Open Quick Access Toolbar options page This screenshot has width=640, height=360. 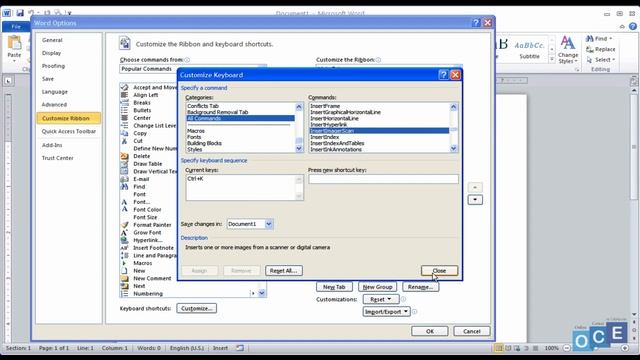pyautogui.click(x=69, y=131)
